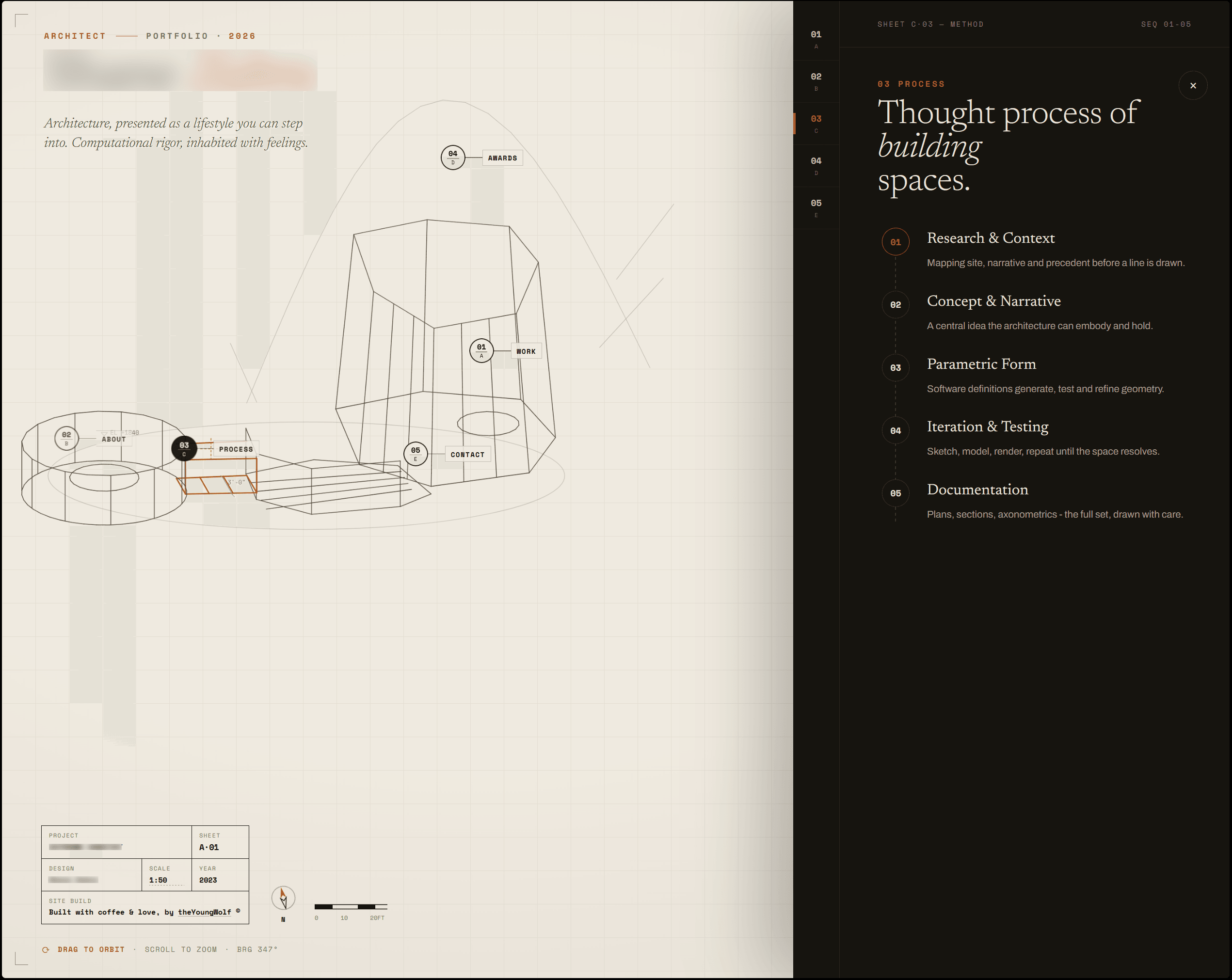Close the Process panel with X button
The width and height of the screenshot is (1232, 980).
1193,86
